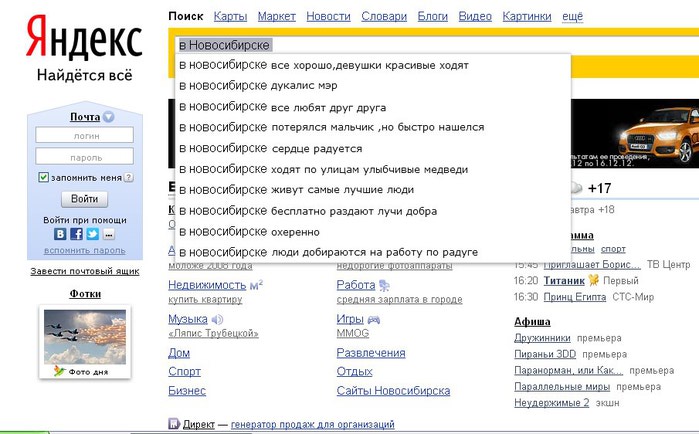Select suggestion дукалис мэр

point(373,86)
